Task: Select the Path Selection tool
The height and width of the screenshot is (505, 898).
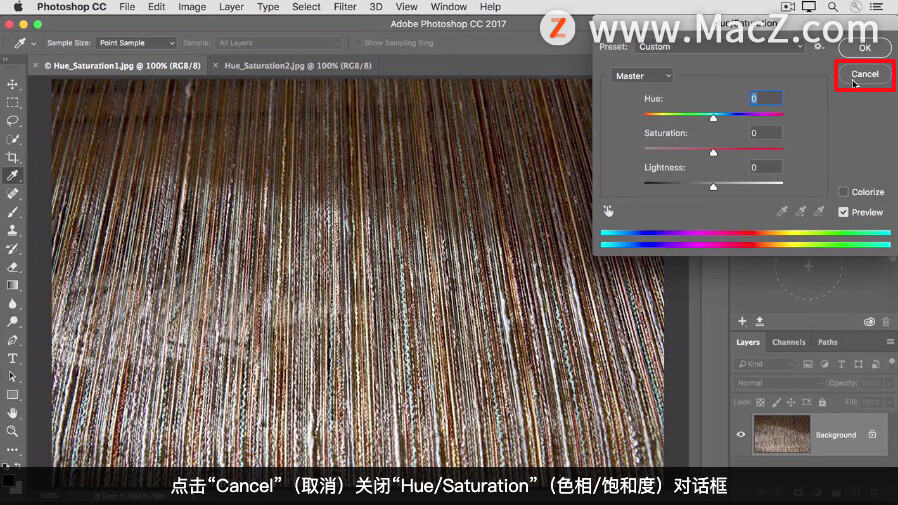Action: click(13, 377)
